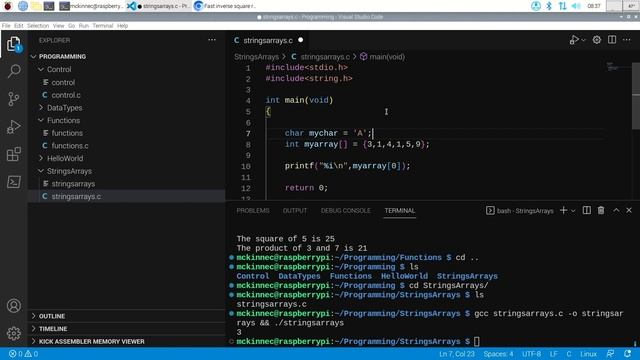Click the StringsArrays breadcrumb
This screenshot has height=360, width=640.
[256, 57]
